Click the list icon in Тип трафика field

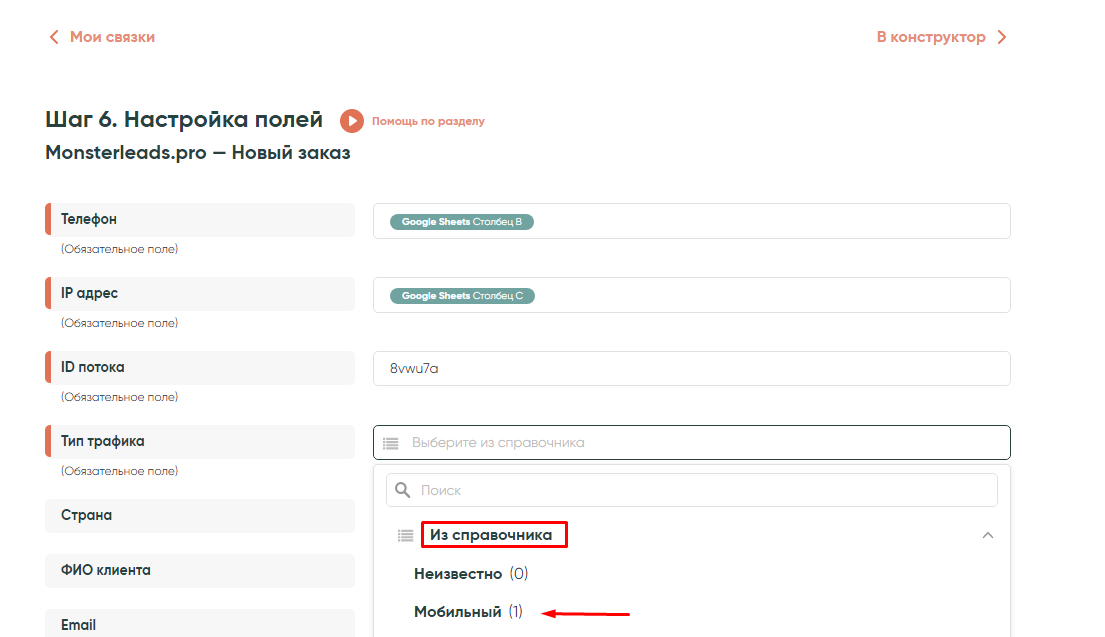391,442
